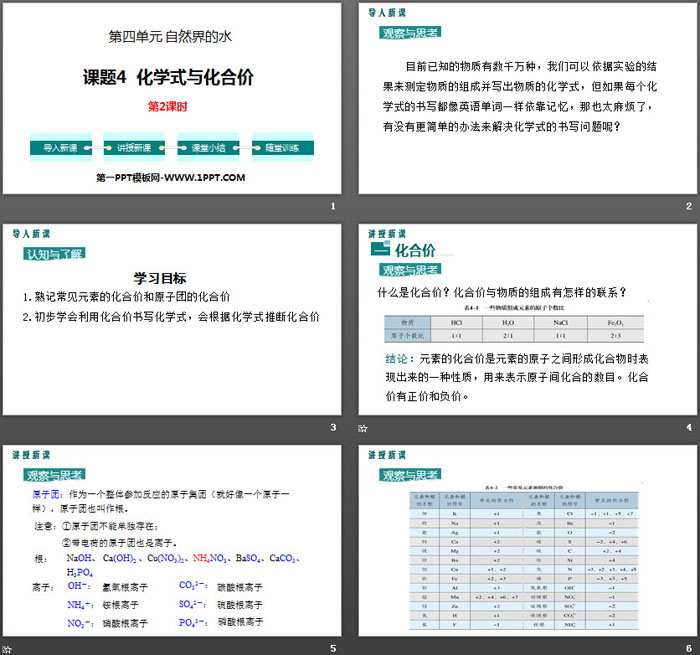700x655 pixels.
Task: Click the 化合价 section heading on slide 4
Action: (x=415, y=250)
